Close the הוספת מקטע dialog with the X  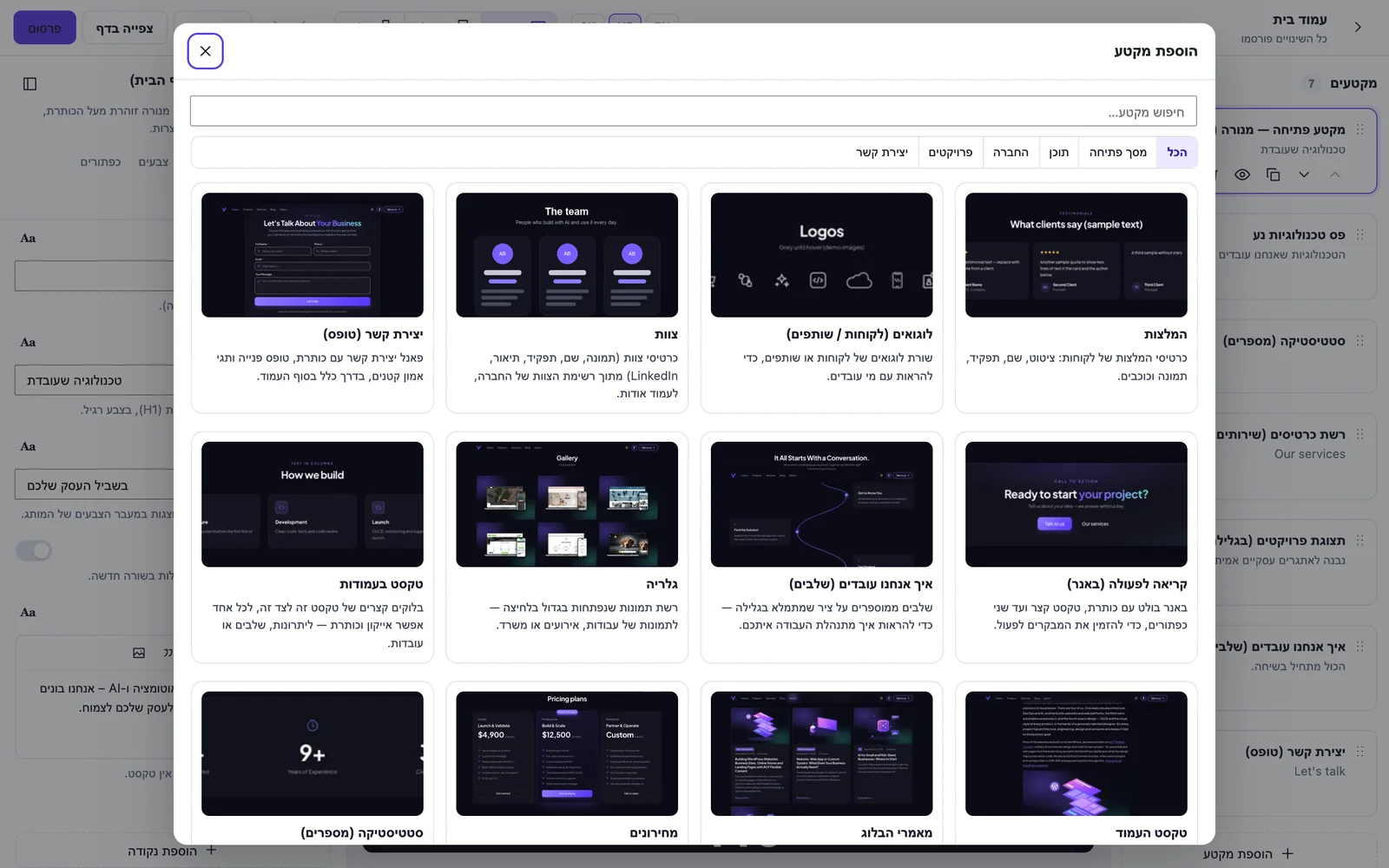point(205,51)
